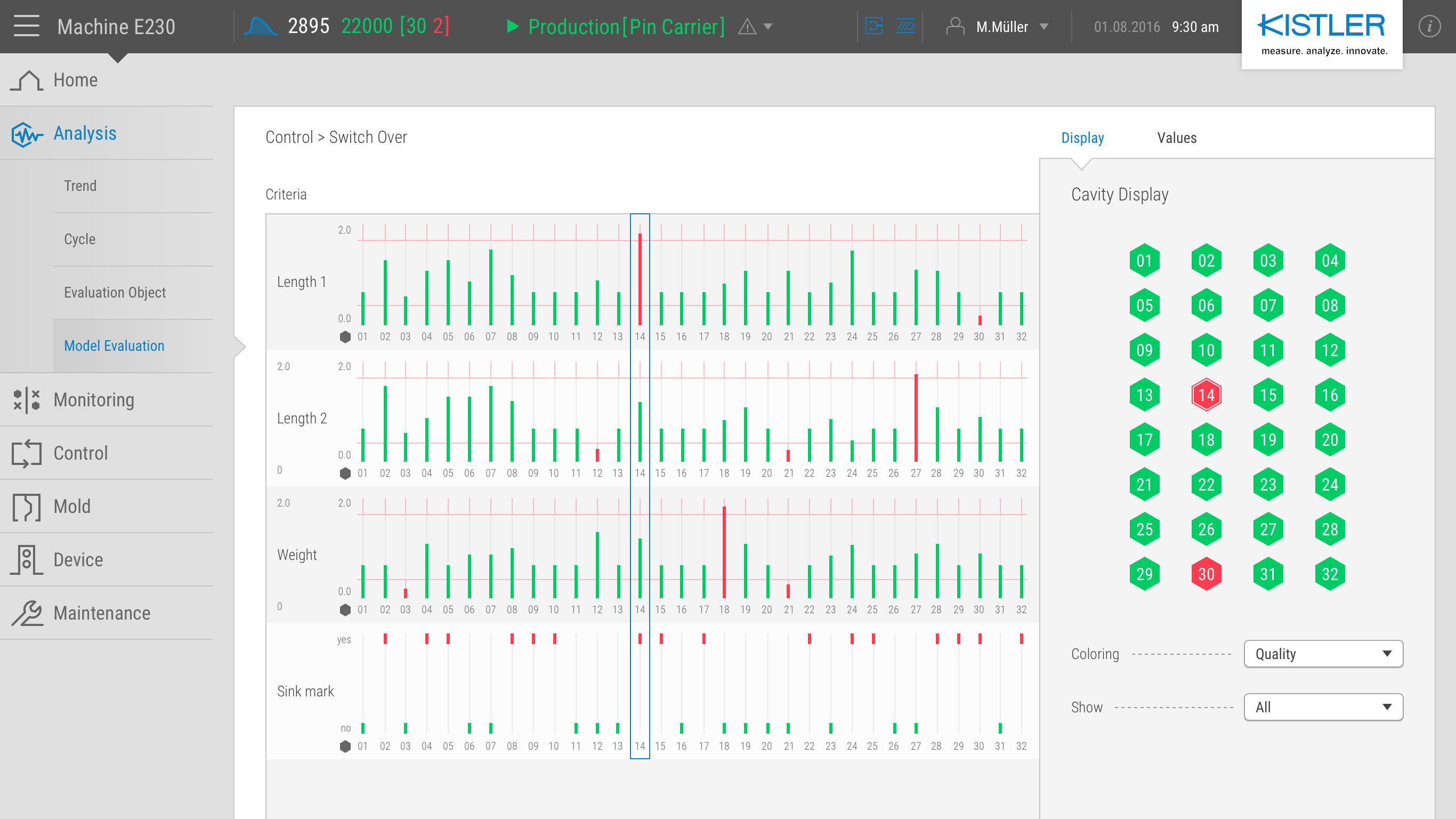This screenshot has width=1456, height=819.
Task: Open the Evaluation Object submenu item
Action: pyautogui.click(x=115, y=292)
